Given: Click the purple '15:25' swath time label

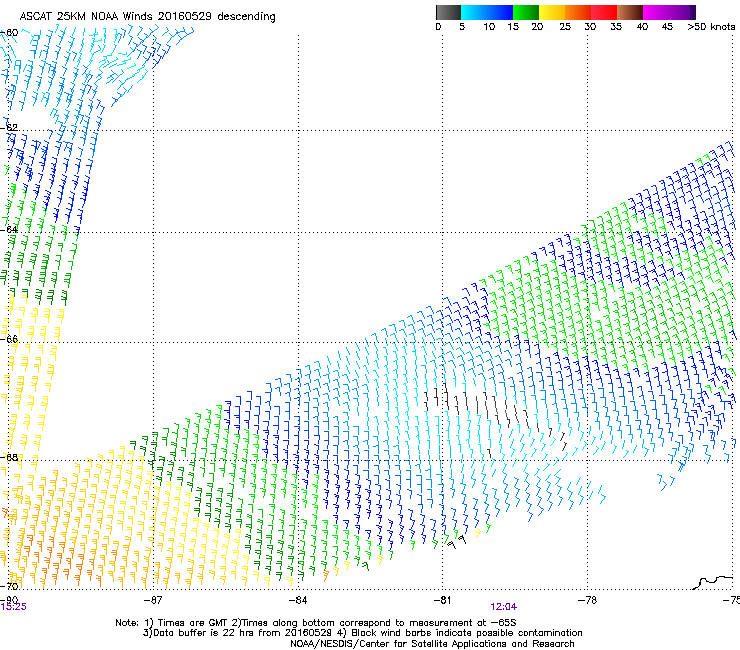Looking at the screenshot, I should pyautogui.click(x=14, y=607).
